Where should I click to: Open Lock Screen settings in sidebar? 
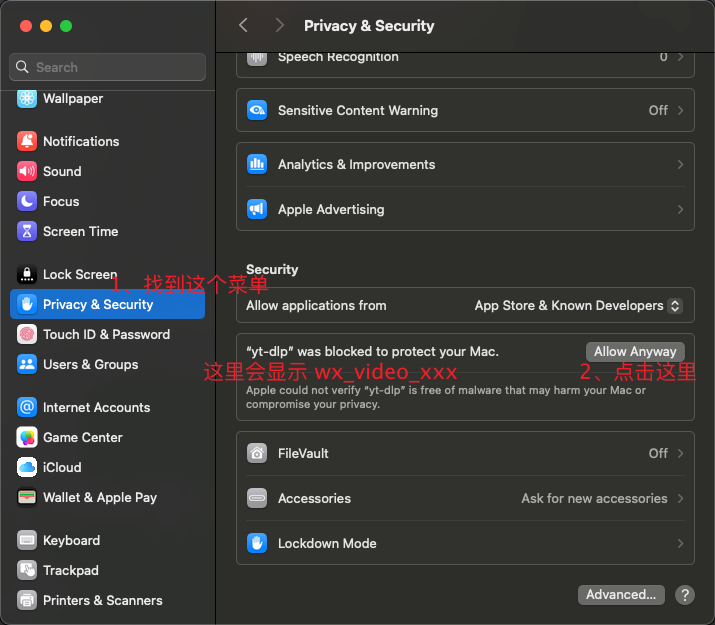point(79,274)
